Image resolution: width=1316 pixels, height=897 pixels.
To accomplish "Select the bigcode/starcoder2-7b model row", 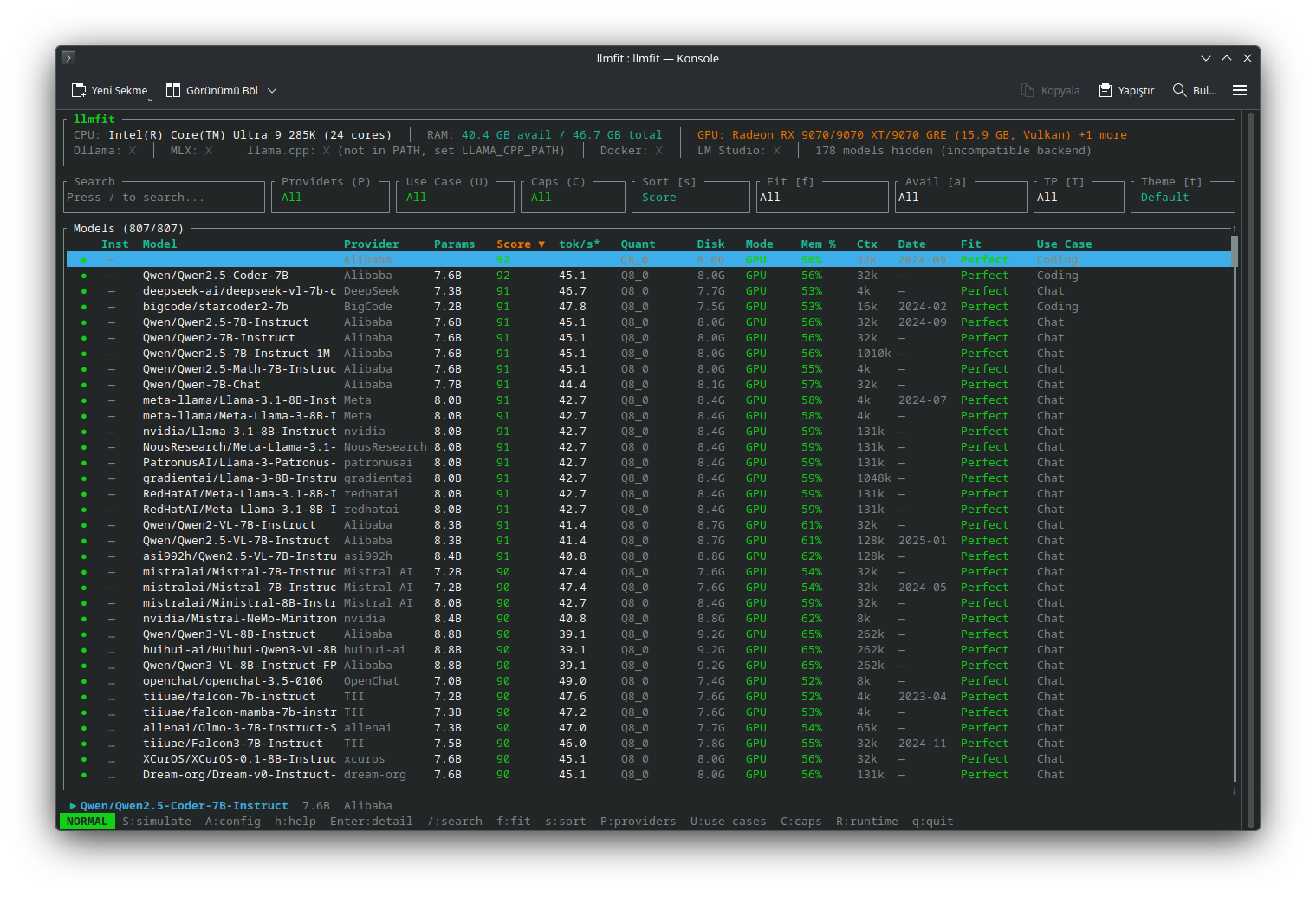I will tap(649, 307).
